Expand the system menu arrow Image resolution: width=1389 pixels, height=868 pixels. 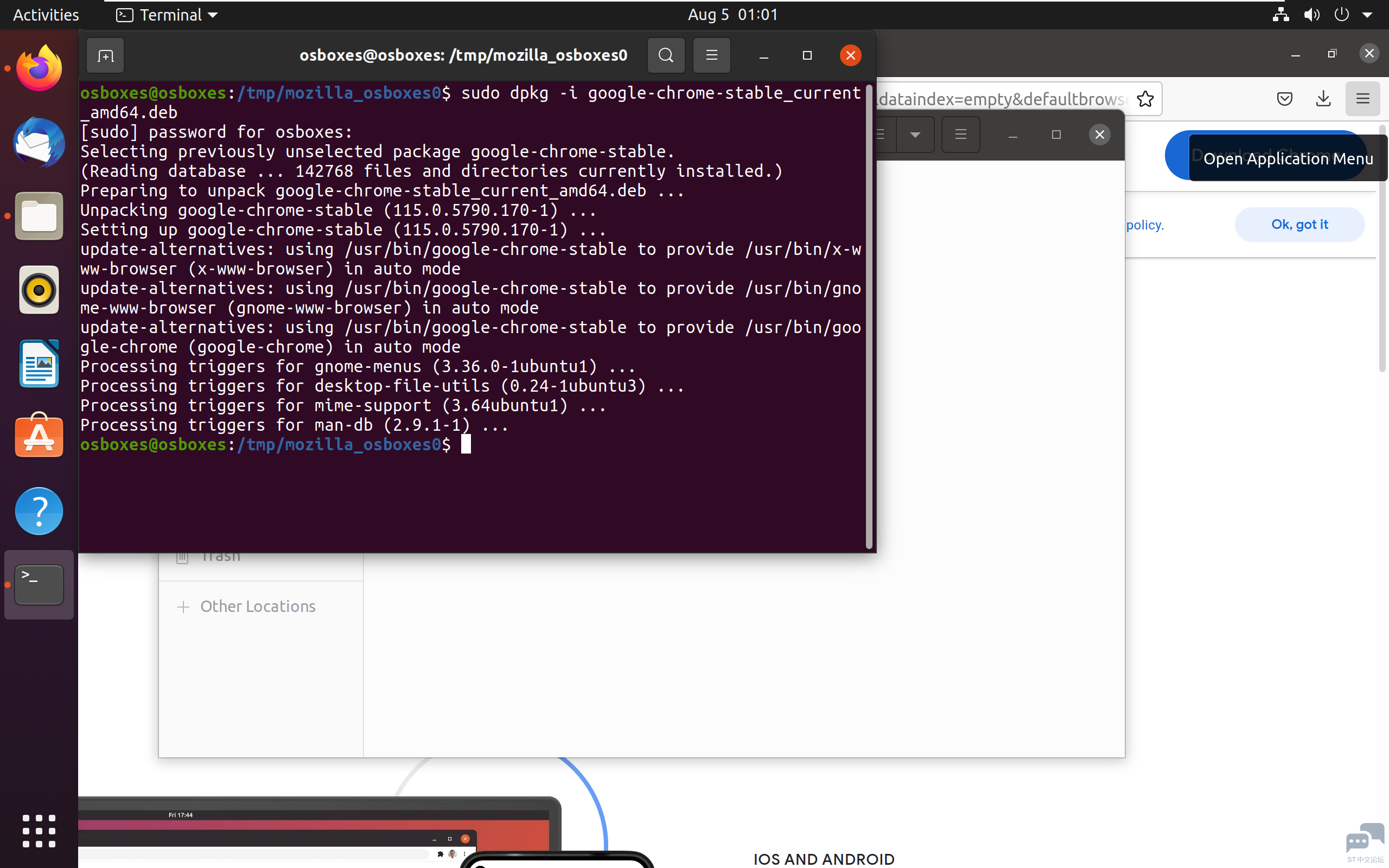[1368, 15]
